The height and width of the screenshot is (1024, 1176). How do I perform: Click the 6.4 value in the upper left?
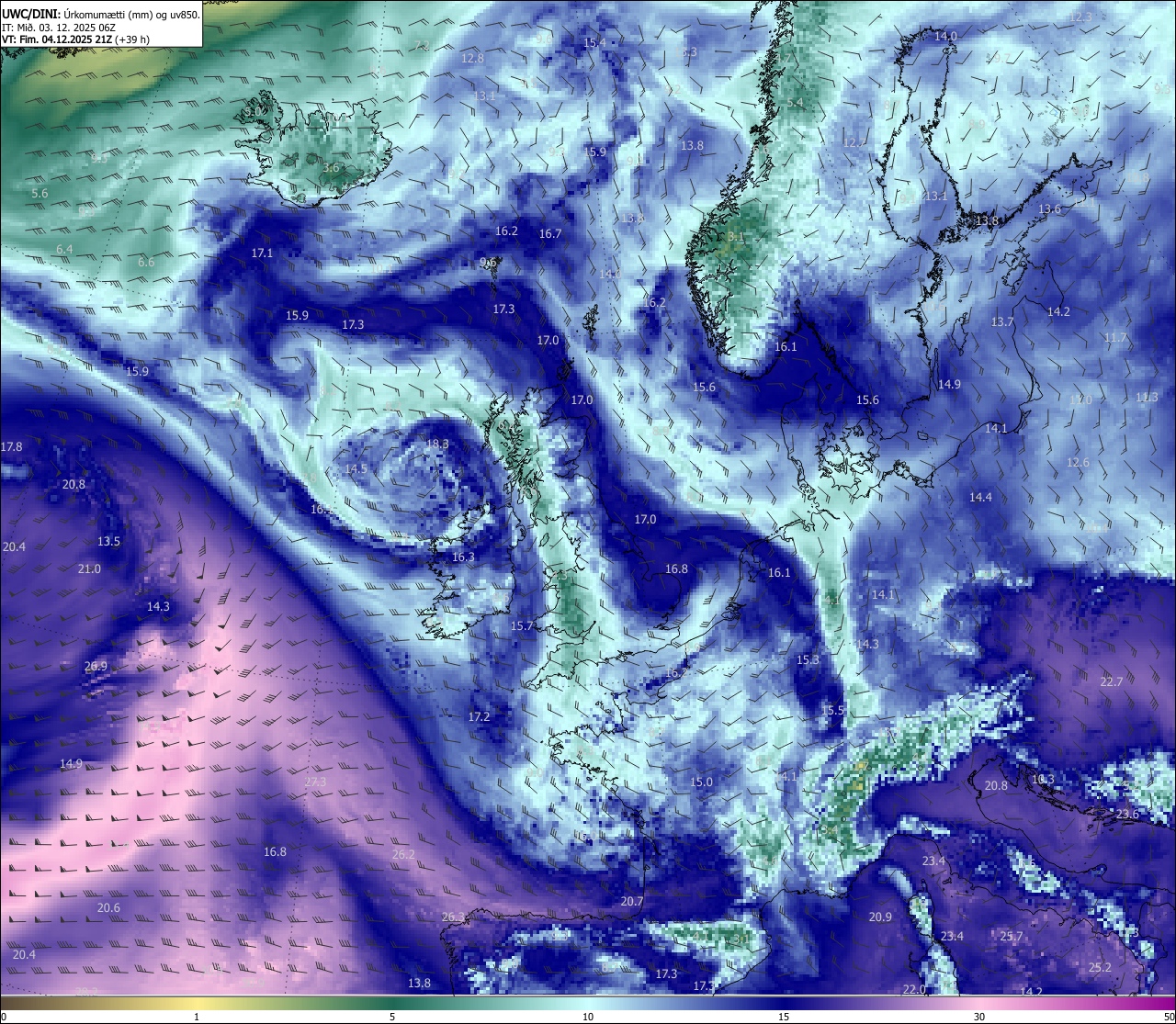(x=64, y=250)
